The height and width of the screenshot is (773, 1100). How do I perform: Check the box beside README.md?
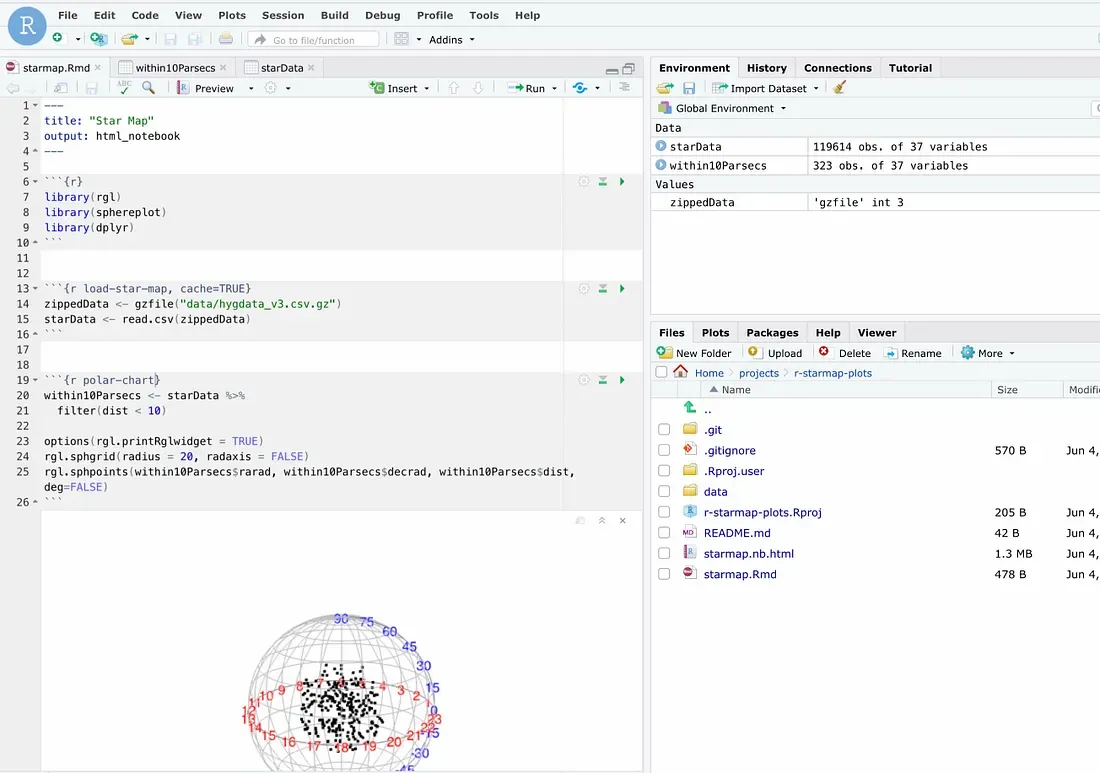[663, 533]
